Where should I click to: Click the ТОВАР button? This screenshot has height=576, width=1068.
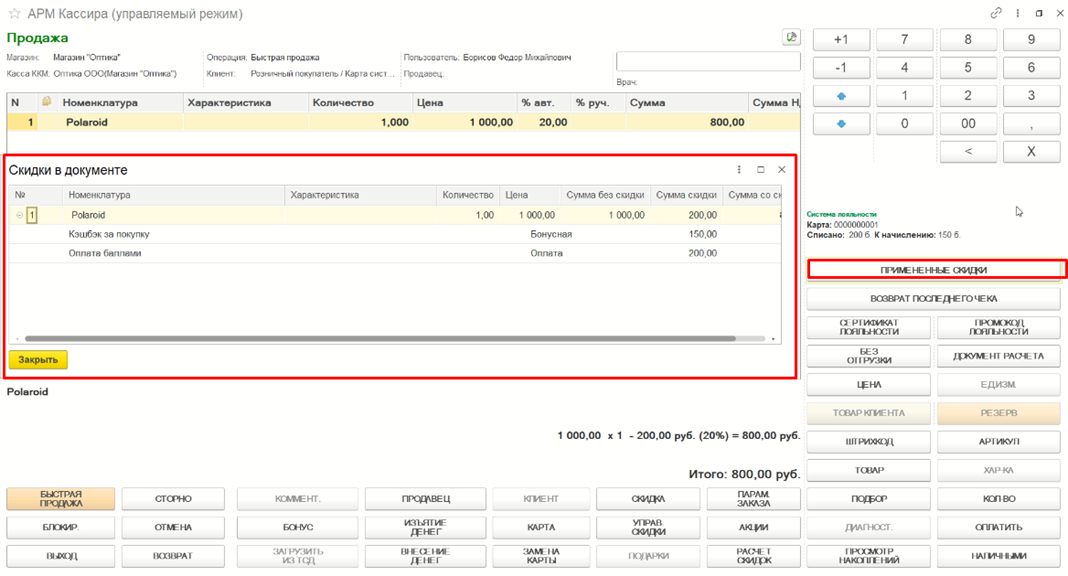click(x=869, y=470)
